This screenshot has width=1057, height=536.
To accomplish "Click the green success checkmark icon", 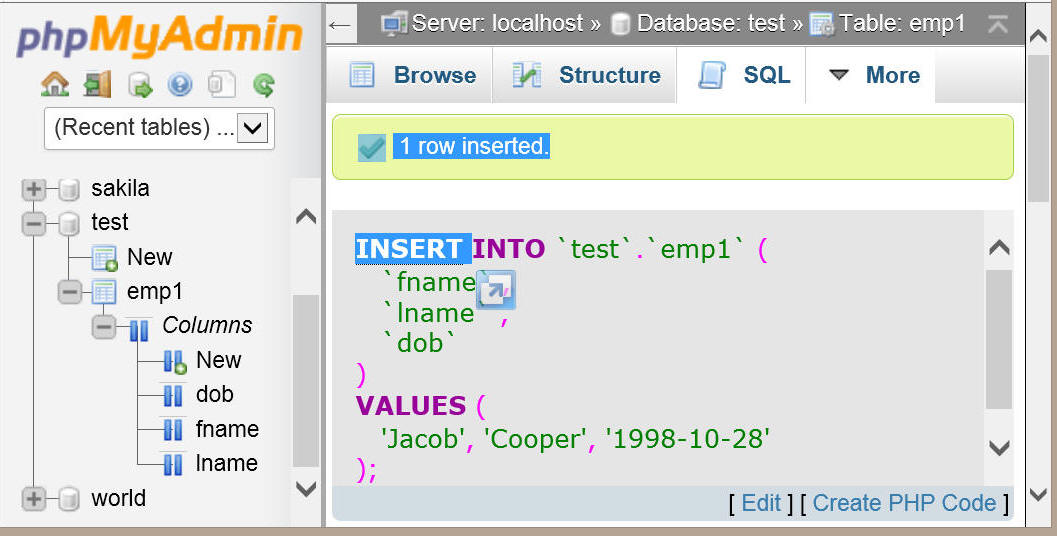I will pos(371,148).
